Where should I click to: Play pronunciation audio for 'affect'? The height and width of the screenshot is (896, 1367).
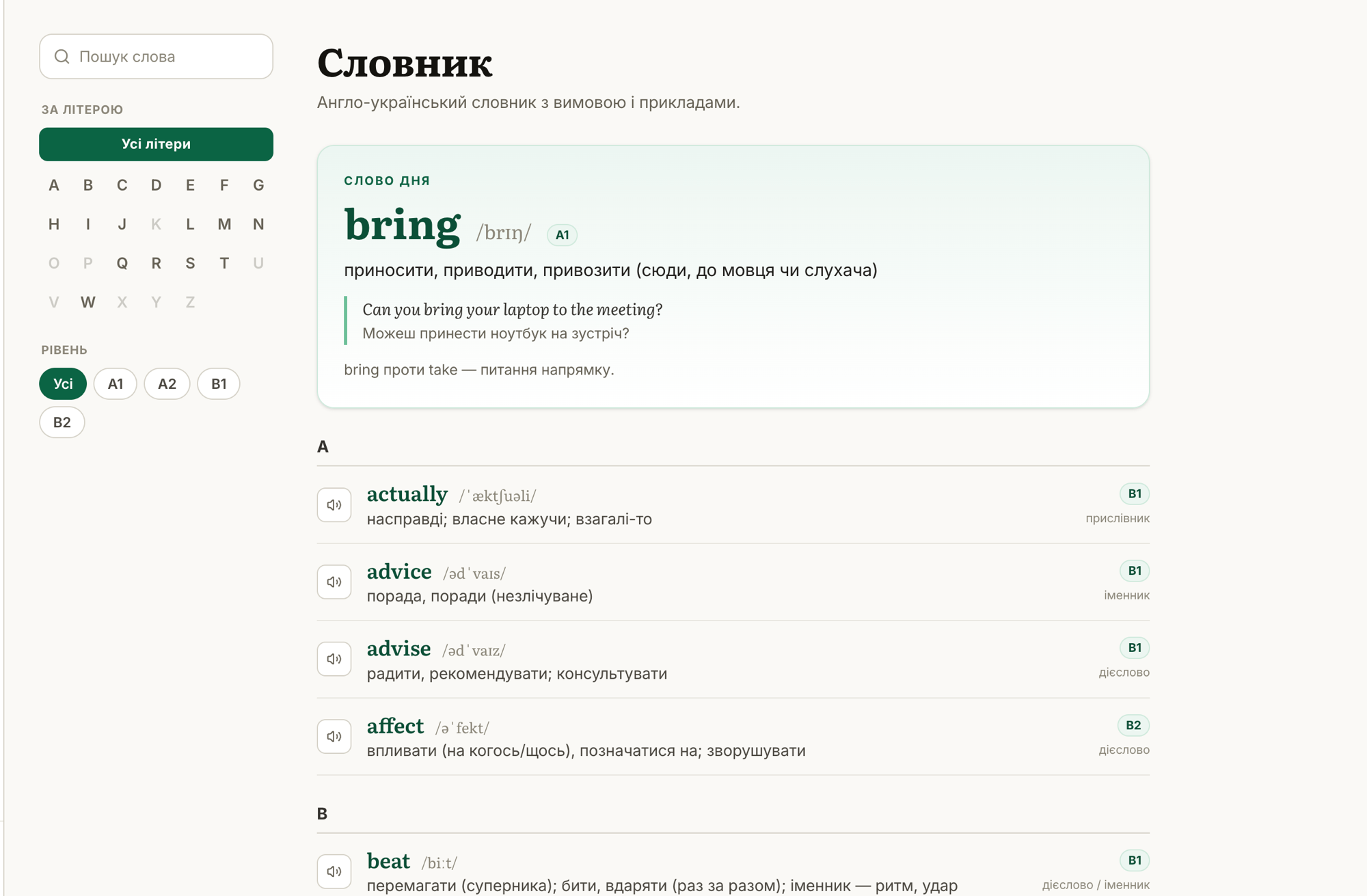click(x=334, y=737)
